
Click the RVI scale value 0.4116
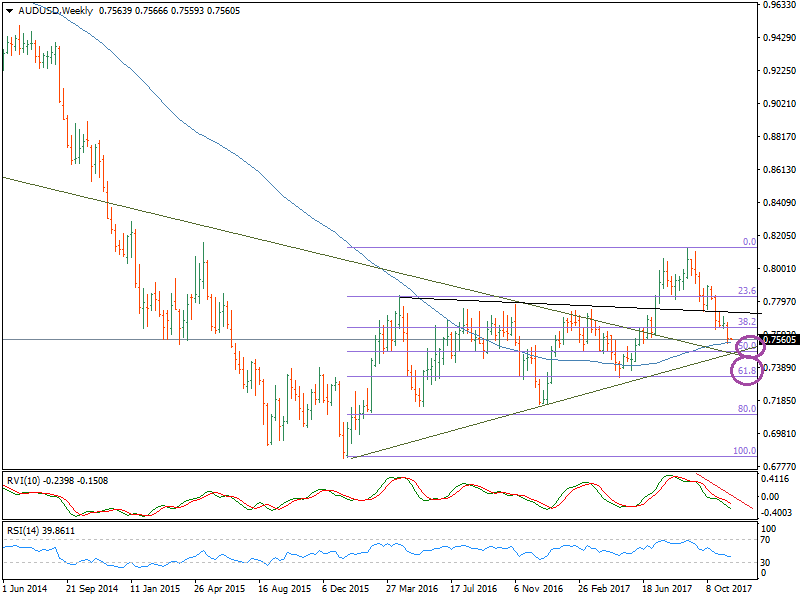pos(775,479)
